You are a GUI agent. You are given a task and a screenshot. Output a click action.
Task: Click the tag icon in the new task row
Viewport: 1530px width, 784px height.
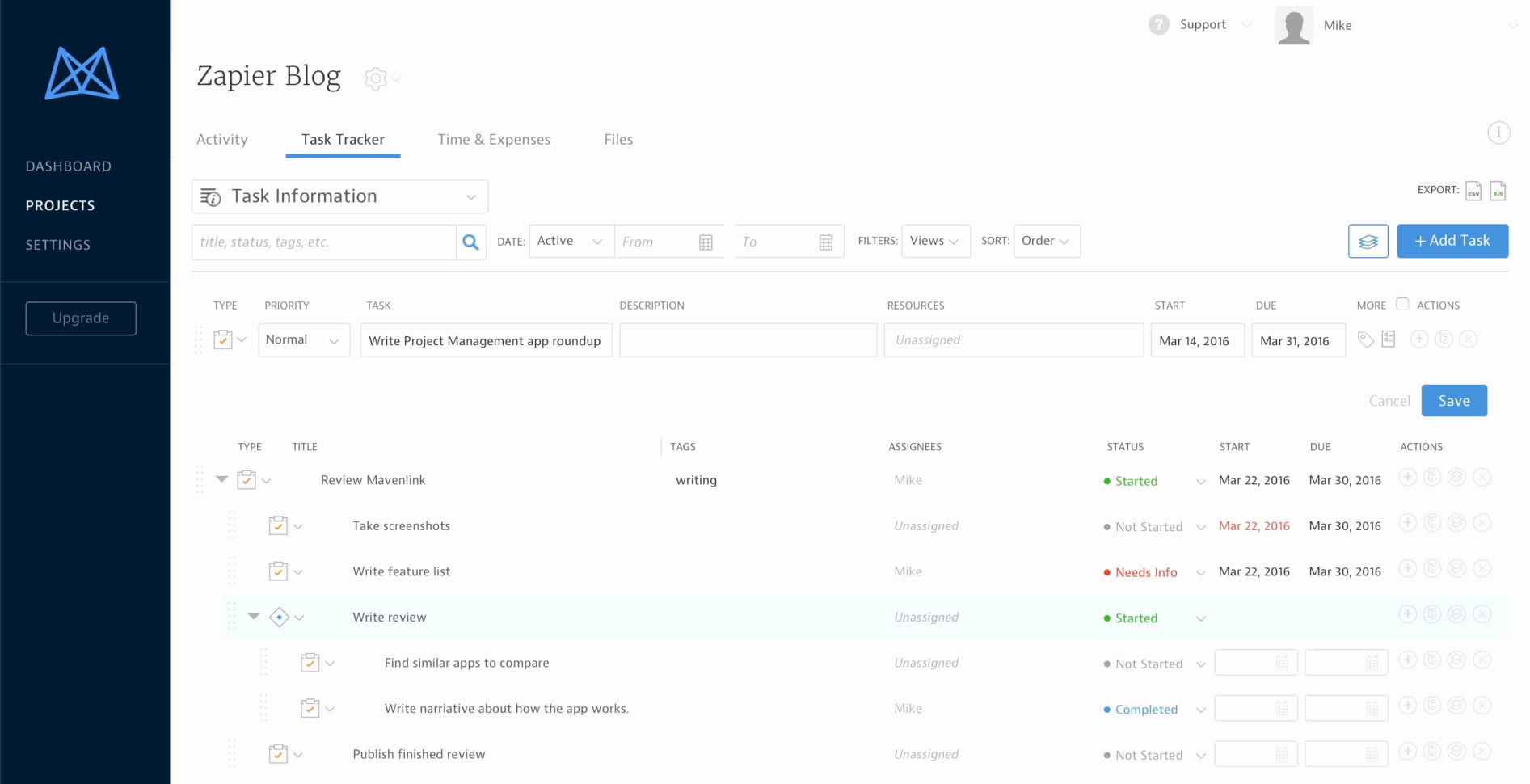point(1365,339)
